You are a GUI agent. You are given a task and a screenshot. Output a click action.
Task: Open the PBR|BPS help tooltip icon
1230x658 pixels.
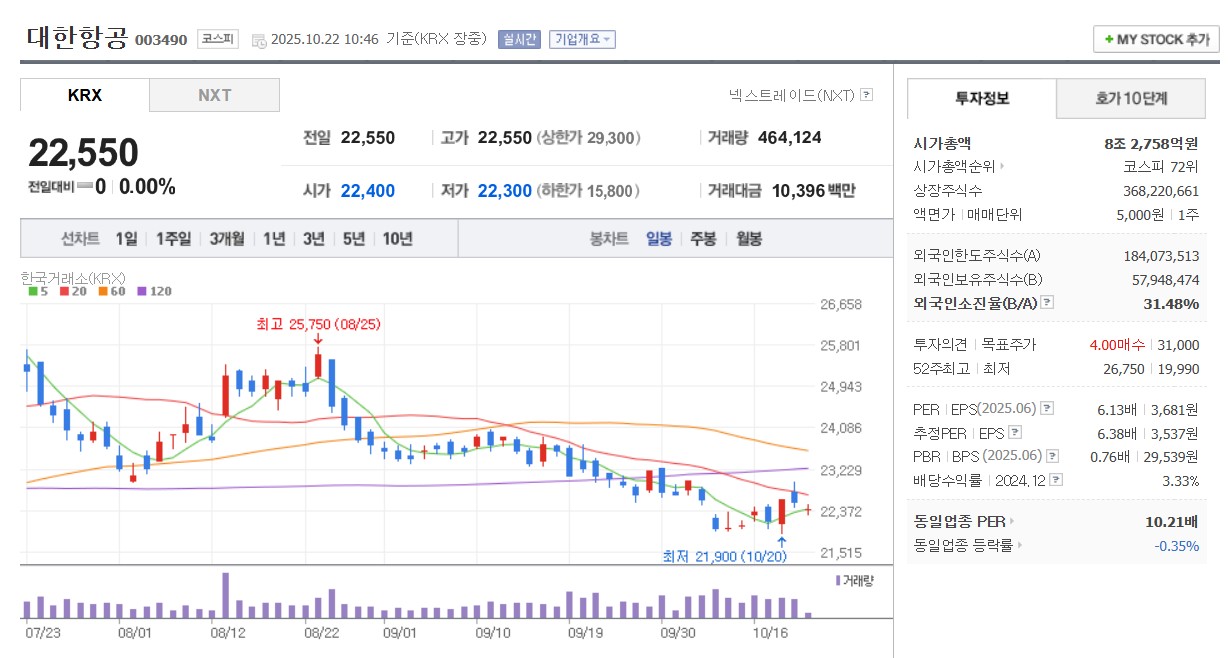pyautogui.click(x=1052, y=455)
